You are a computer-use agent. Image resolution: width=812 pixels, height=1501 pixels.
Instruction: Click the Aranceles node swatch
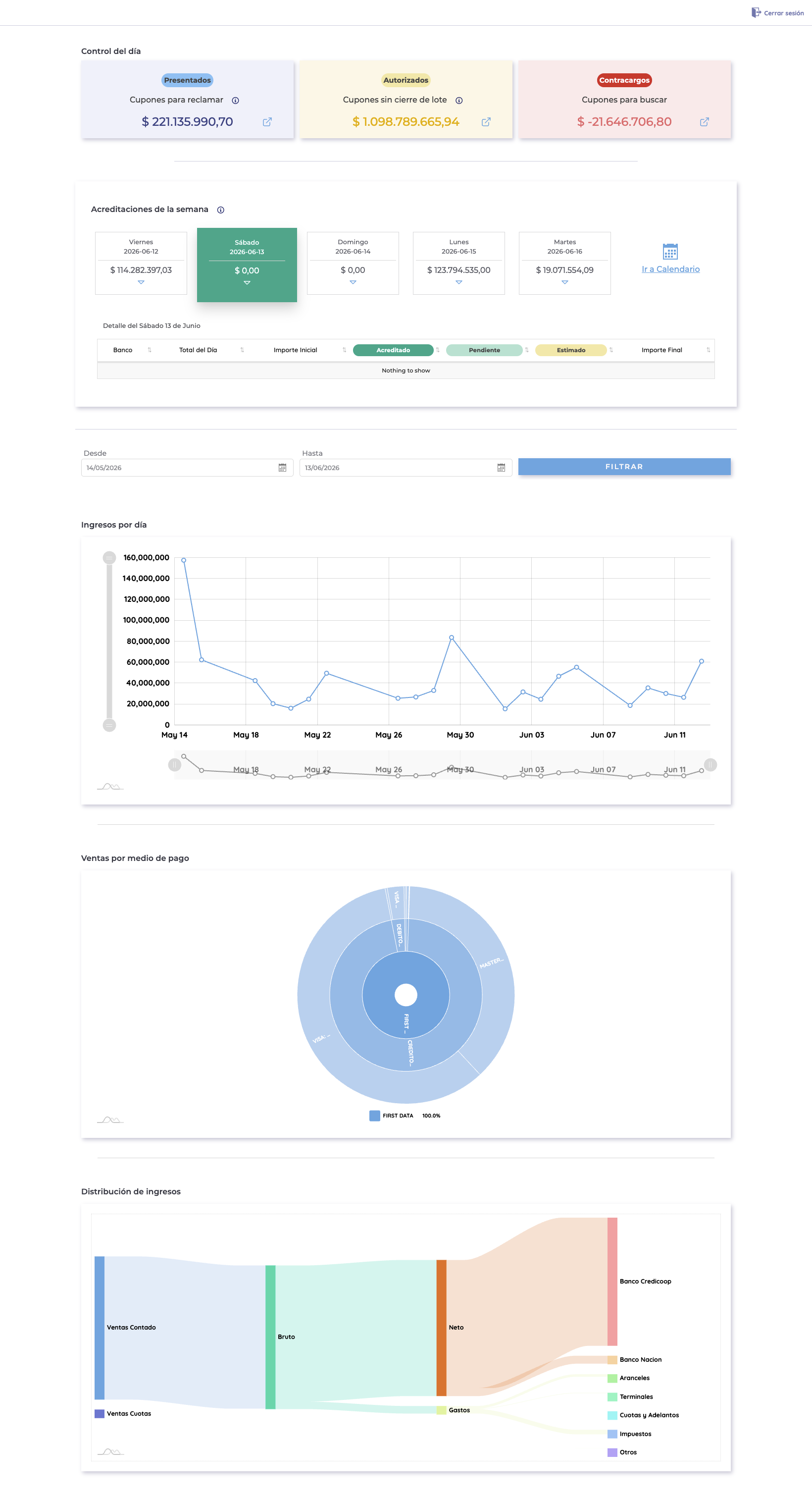(612, 1378)
